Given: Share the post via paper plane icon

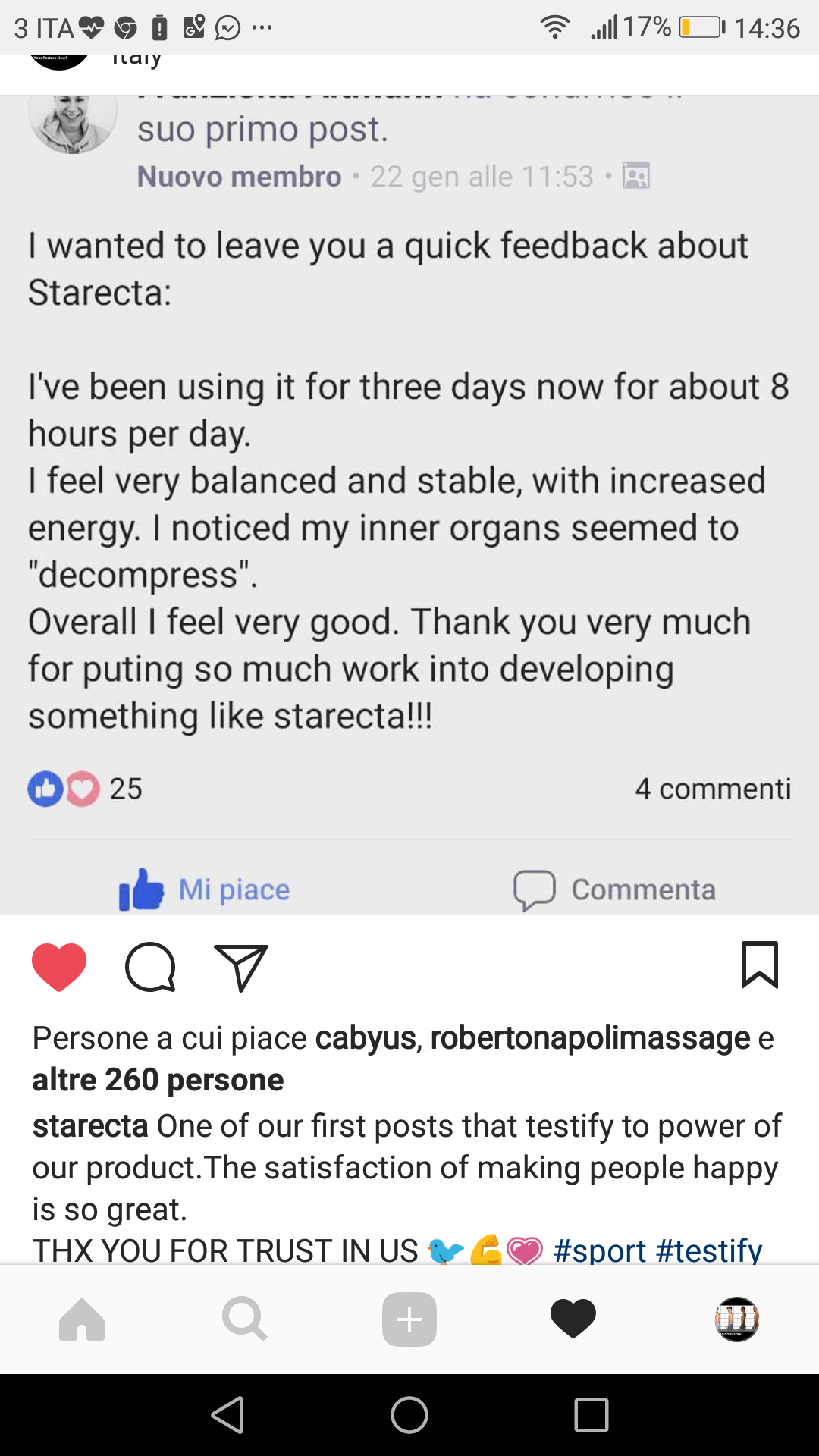Looking at the screenshot, I should pyautogui.click(x=241, y=967).
